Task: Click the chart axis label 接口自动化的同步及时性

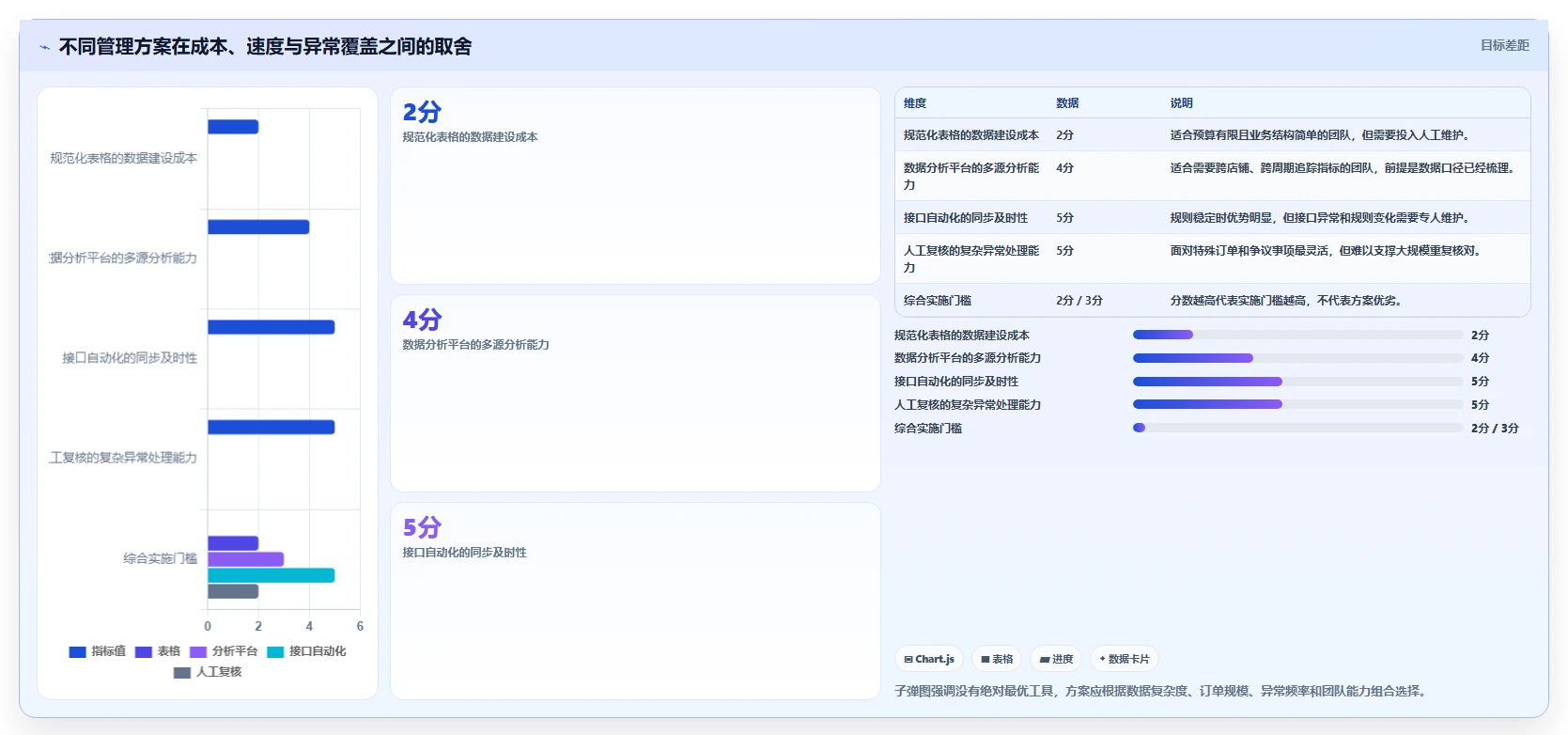Action: point(130,358)
